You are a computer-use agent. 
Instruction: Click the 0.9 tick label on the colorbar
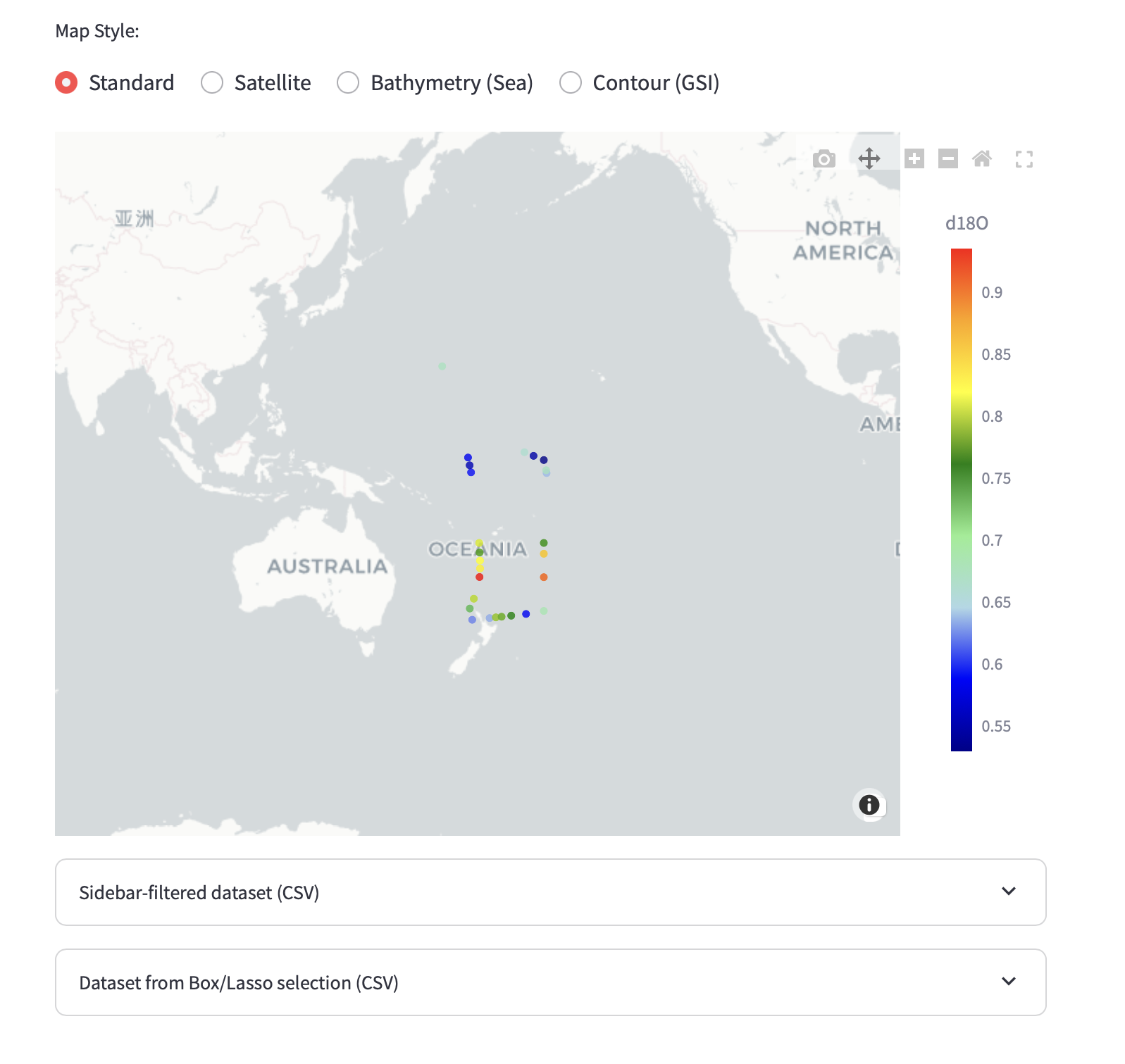[x=992, y=292]
